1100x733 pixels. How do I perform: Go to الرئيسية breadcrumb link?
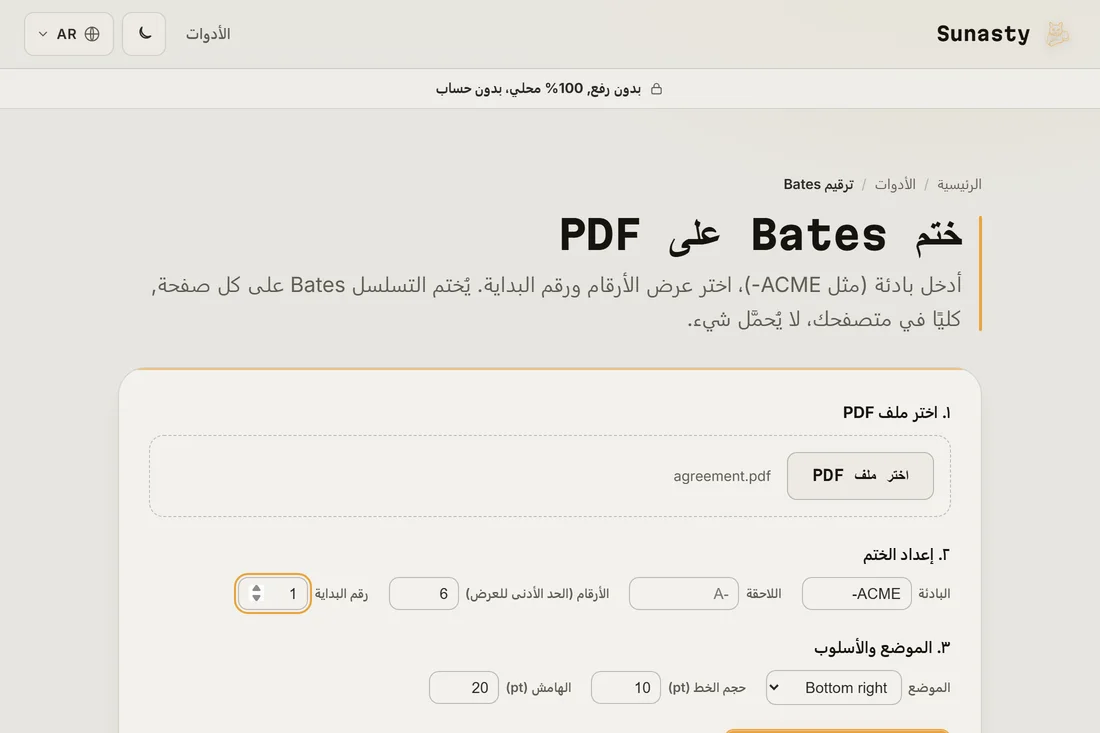pos(959,184)
